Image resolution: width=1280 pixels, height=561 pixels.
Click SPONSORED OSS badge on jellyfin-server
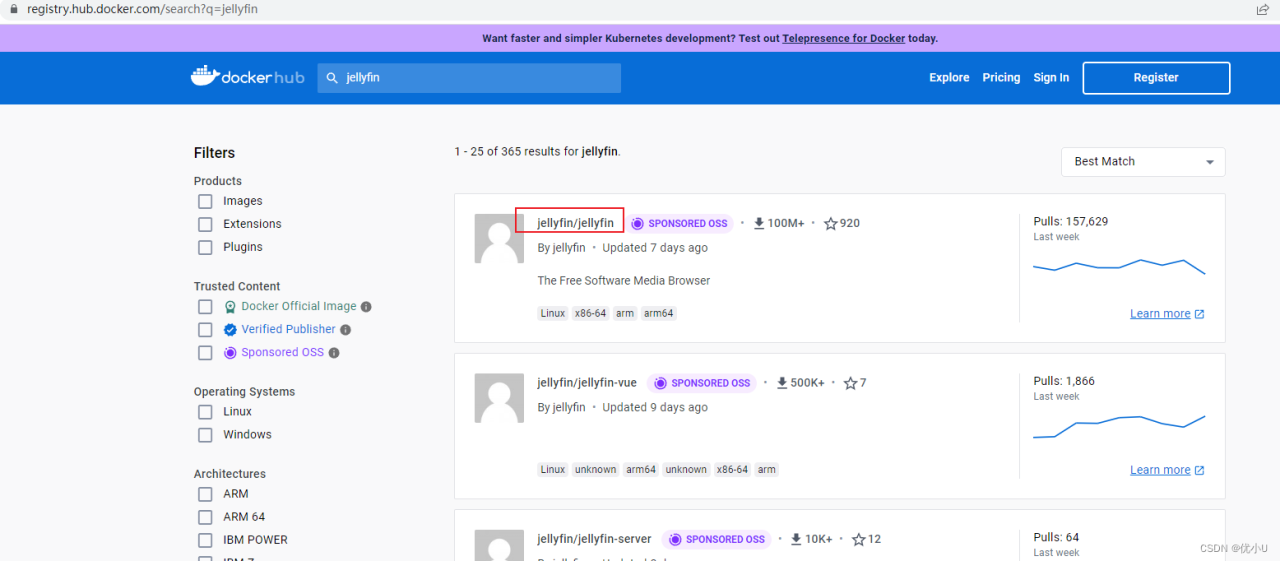[717, 539]
